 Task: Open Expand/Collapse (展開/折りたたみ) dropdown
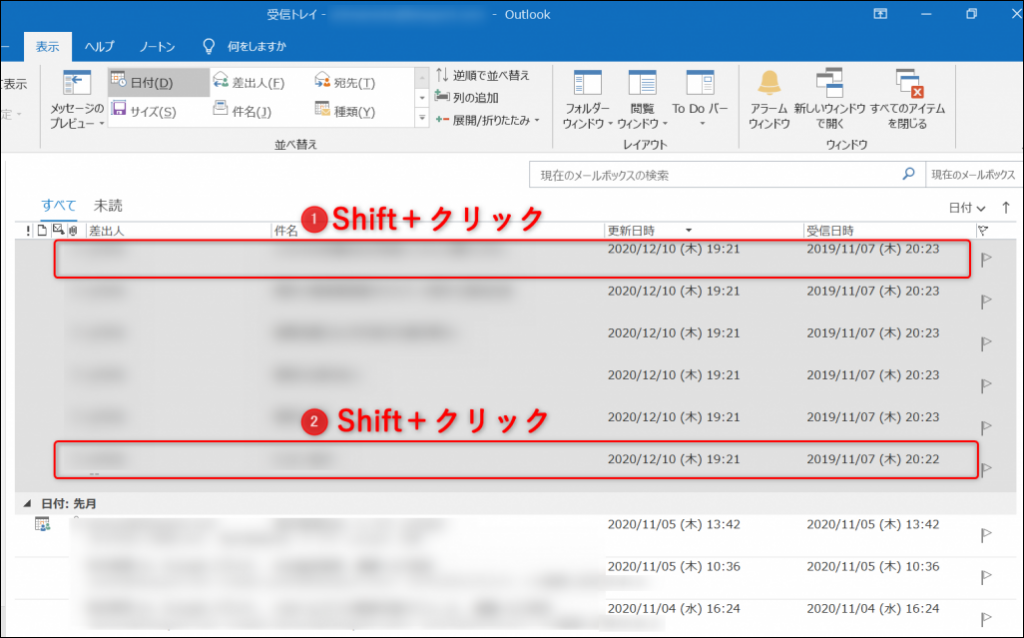(487, 120)
